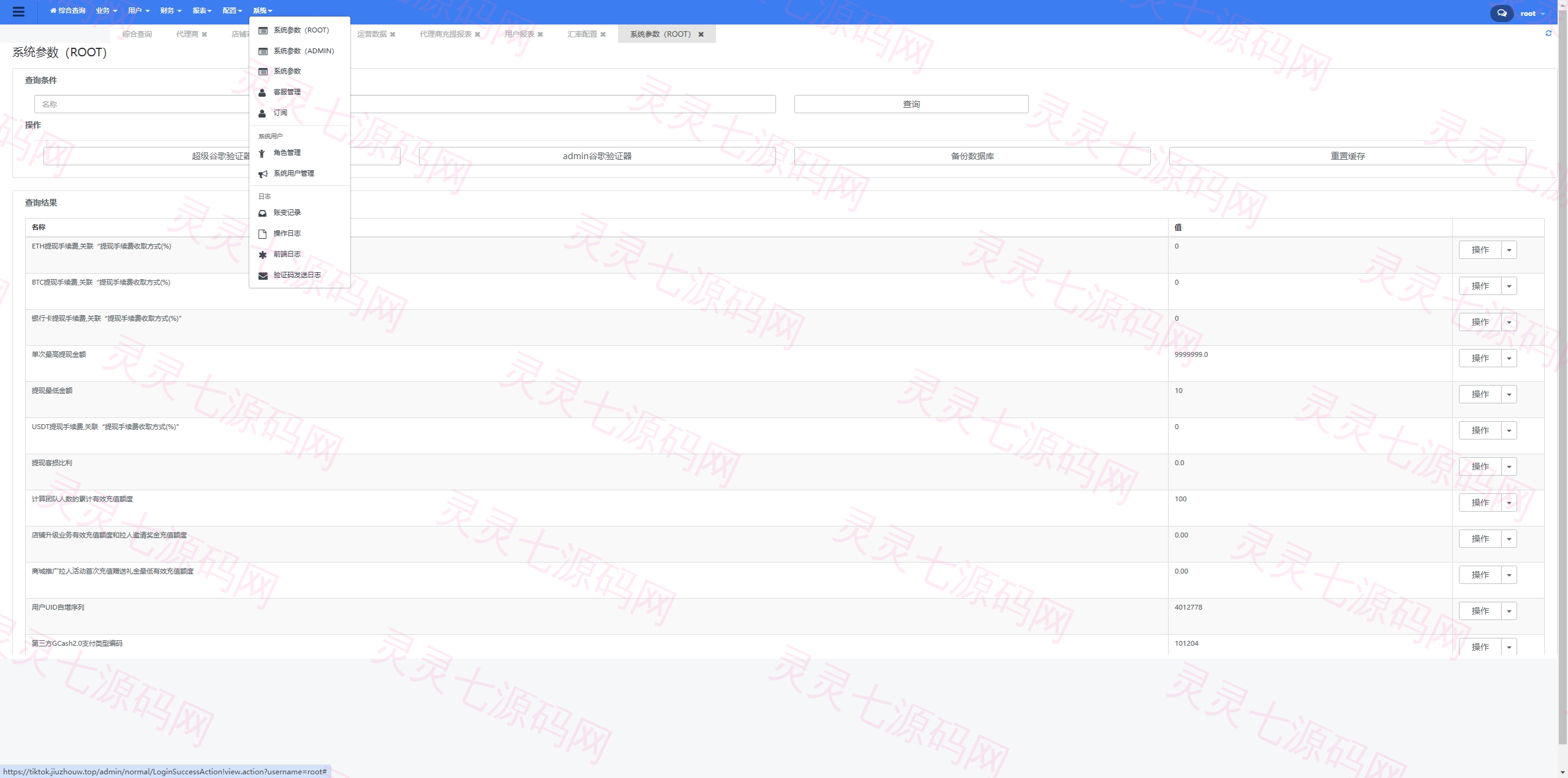The height and width of the screenshot is (778, 1568).
Task: Expand the 用户 top menu
Action: coord(138,10)
